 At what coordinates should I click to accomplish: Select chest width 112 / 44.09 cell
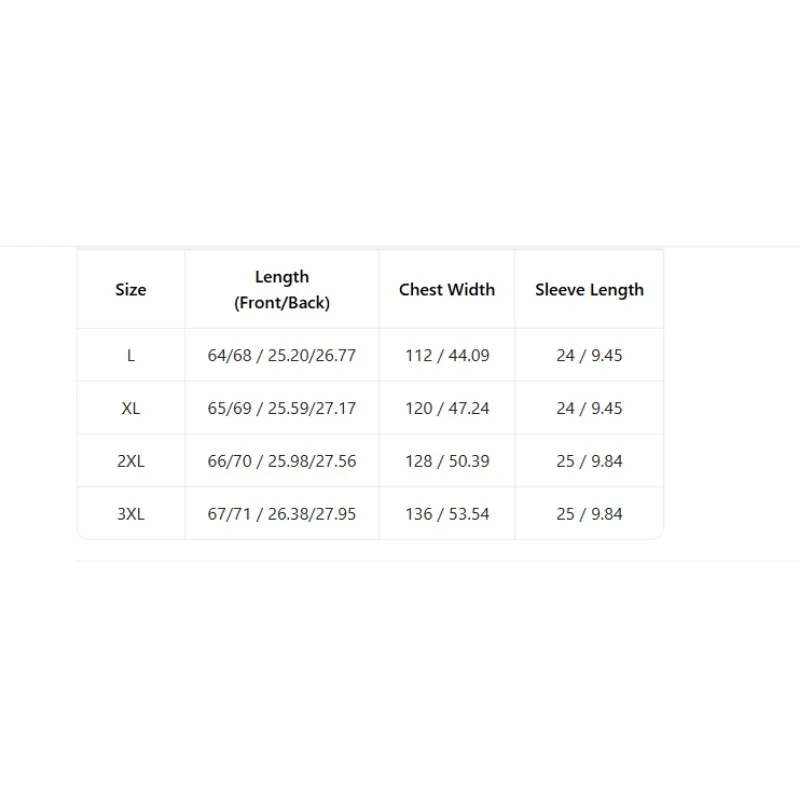[x=447, y=355]
